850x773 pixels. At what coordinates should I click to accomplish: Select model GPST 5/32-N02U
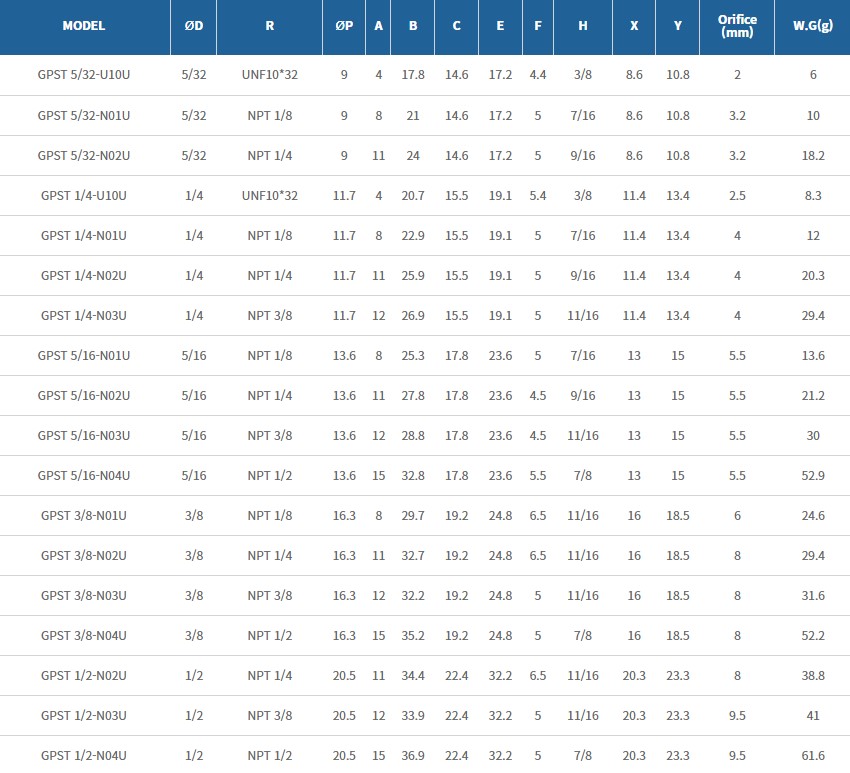tap(84, 155)
